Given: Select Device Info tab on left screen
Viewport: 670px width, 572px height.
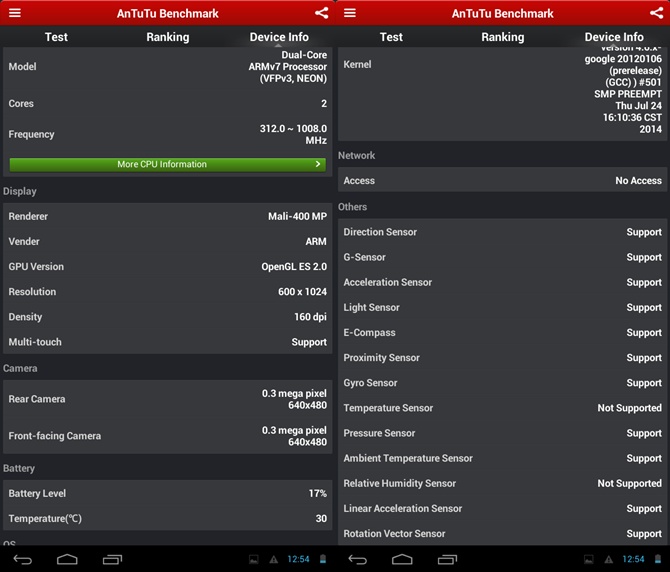Looking at the screenshot, I should pos(279,37).
